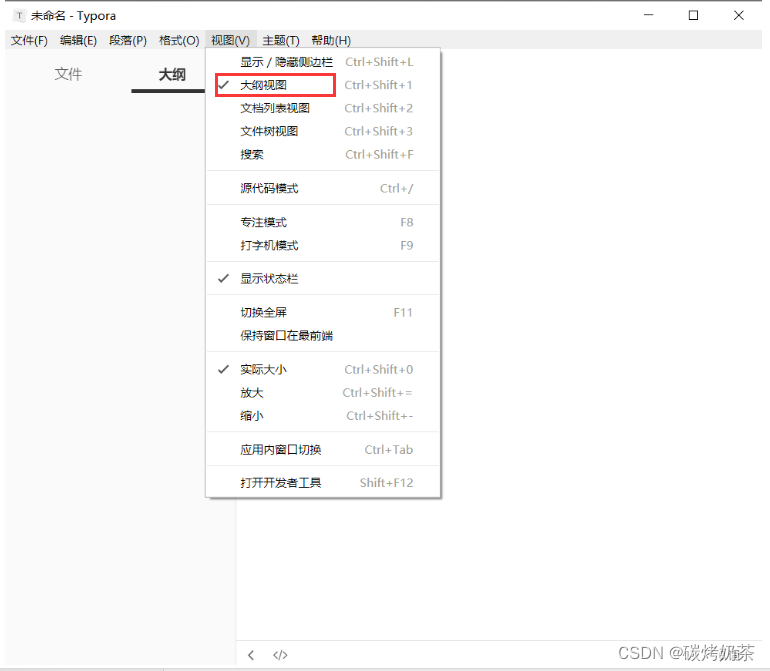The height and width of the screenshot is (671, 770).
Task: Open the 格式(O) menu
Action: 179,40
